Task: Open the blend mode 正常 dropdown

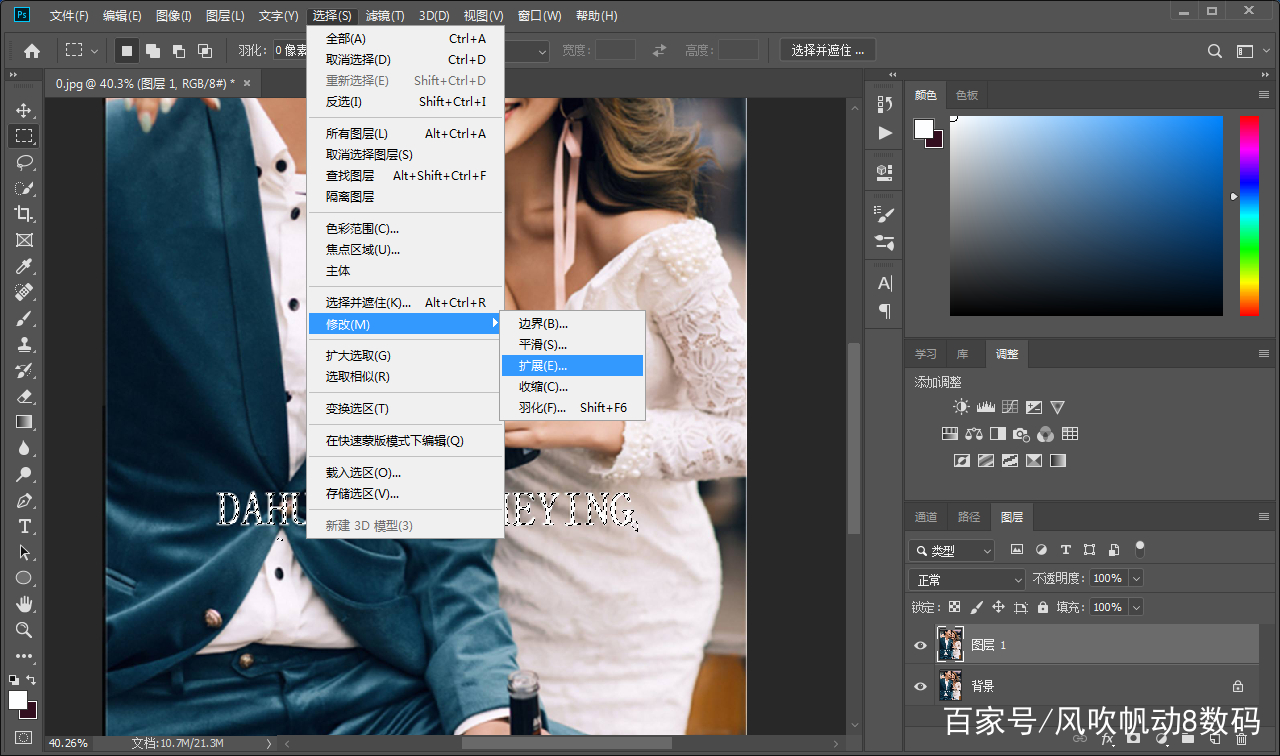Action: tap(966, 579)
